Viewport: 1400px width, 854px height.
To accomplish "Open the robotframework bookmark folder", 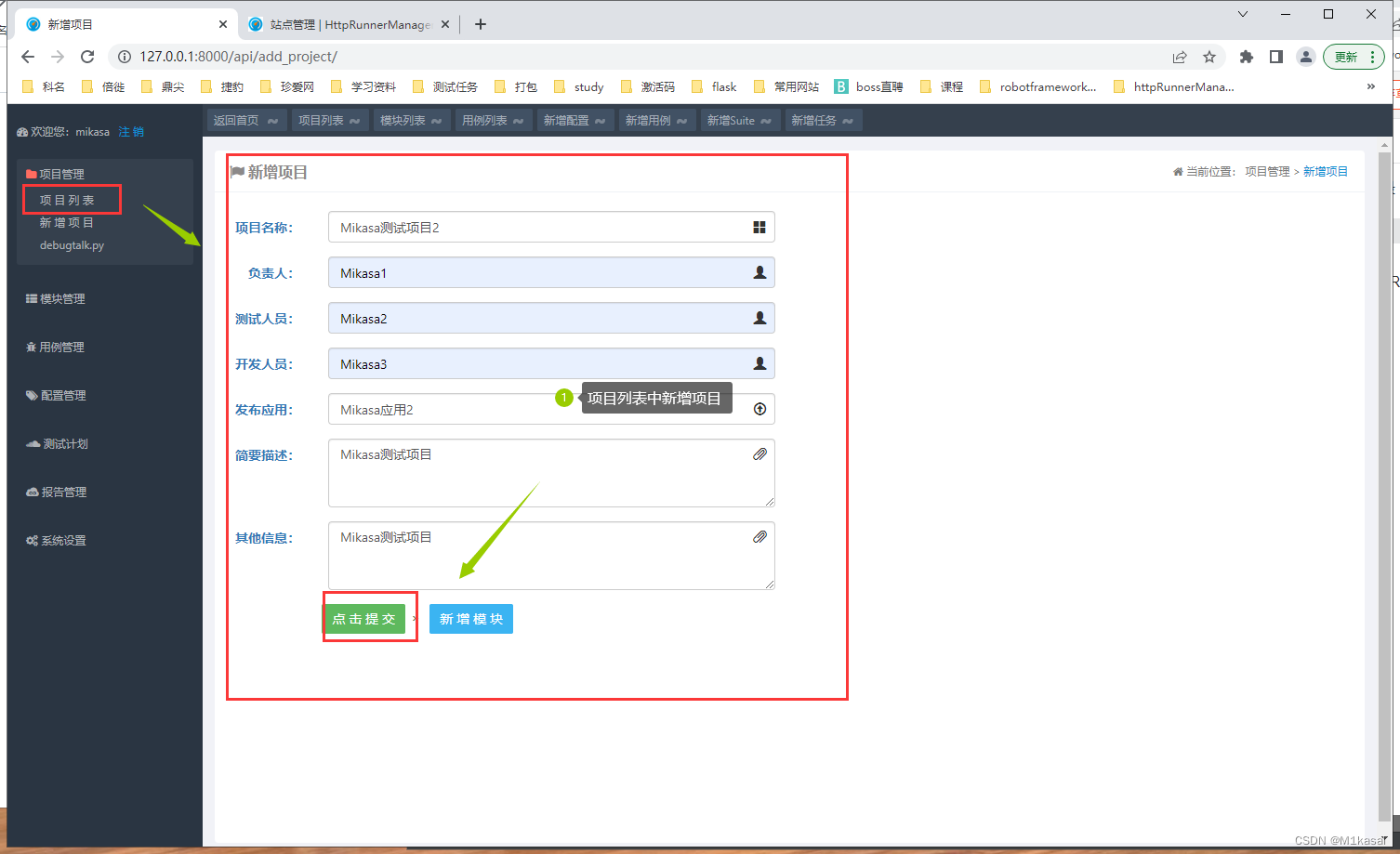I will point(1038,86).
